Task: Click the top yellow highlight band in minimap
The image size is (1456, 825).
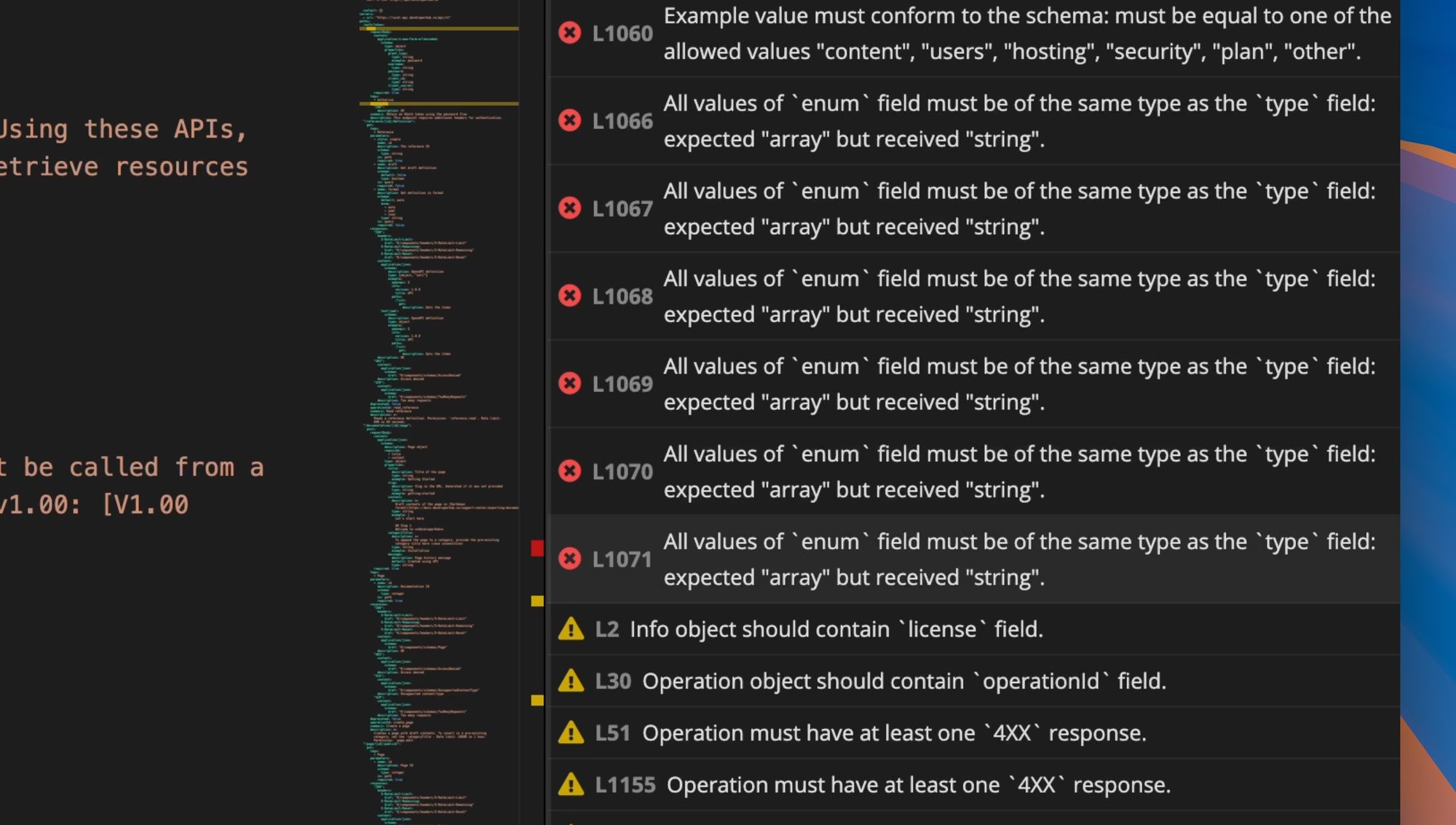Action: 439,28
